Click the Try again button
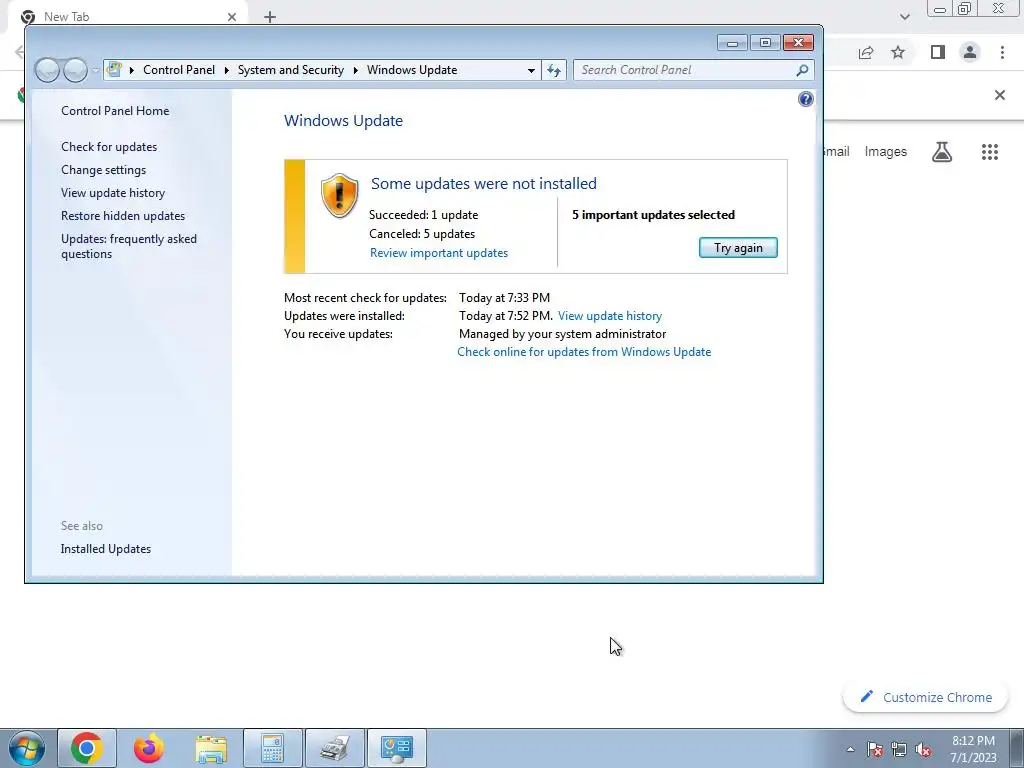Viewport: 1024px width, 768px height. click(738, 248)
